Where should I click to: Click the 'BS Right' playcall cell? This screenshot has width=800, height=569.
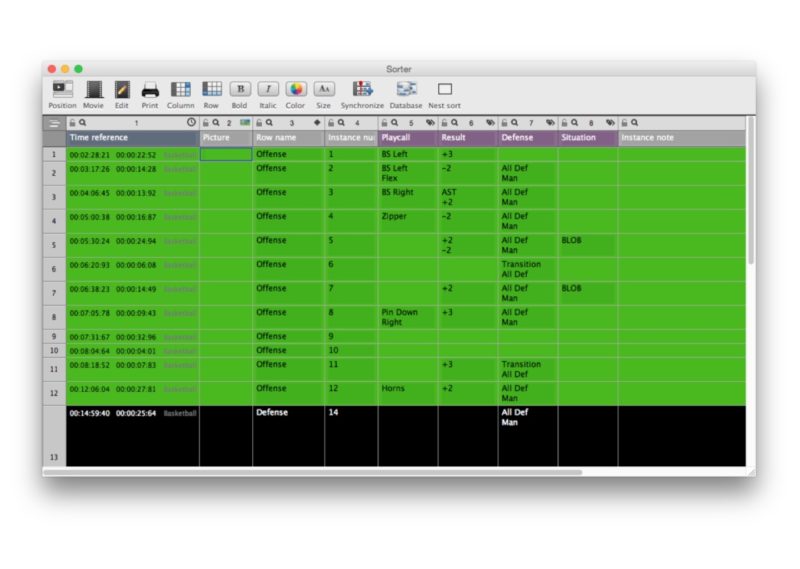(x=408, y=197)
